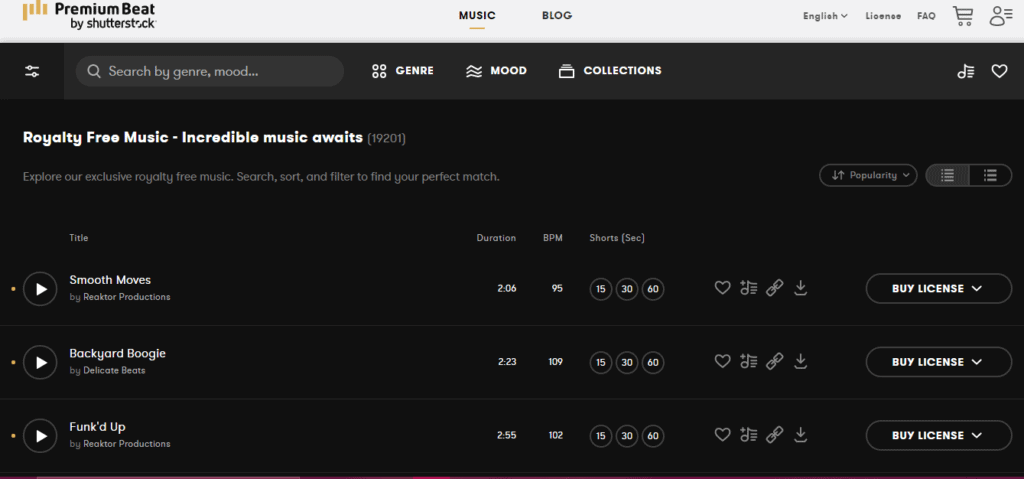Click the Shorts (Sec) column header
Image resolution: width=1024 pixels, height=479 pixels.
(617, 238)
